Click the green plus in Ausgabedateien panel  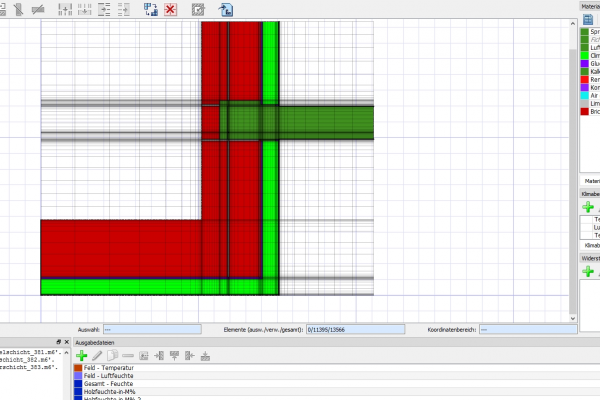(x=82, y=355)
